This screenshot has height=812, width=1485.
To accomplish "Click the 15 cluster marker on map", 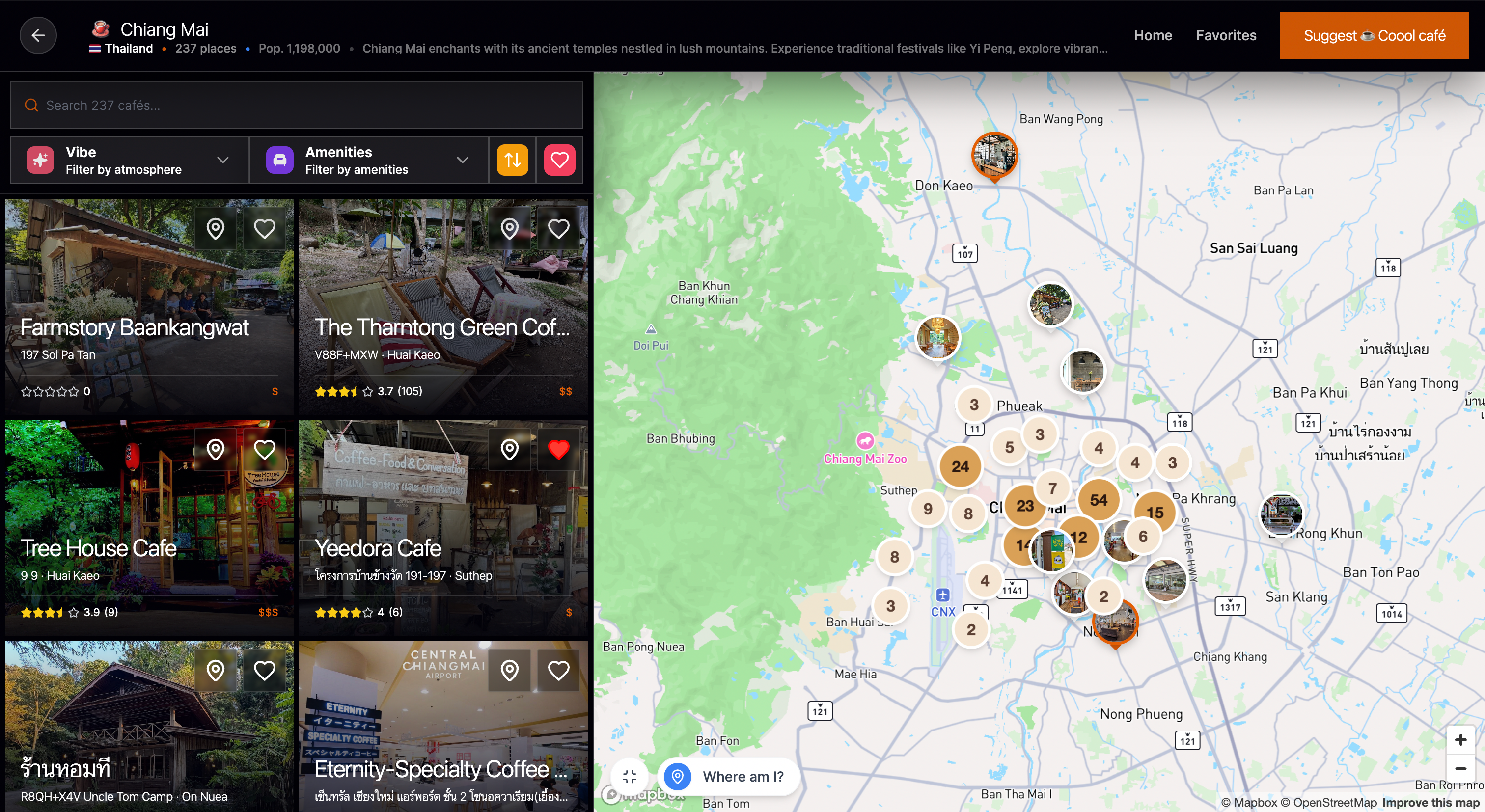I will [x=1155, y=513].
